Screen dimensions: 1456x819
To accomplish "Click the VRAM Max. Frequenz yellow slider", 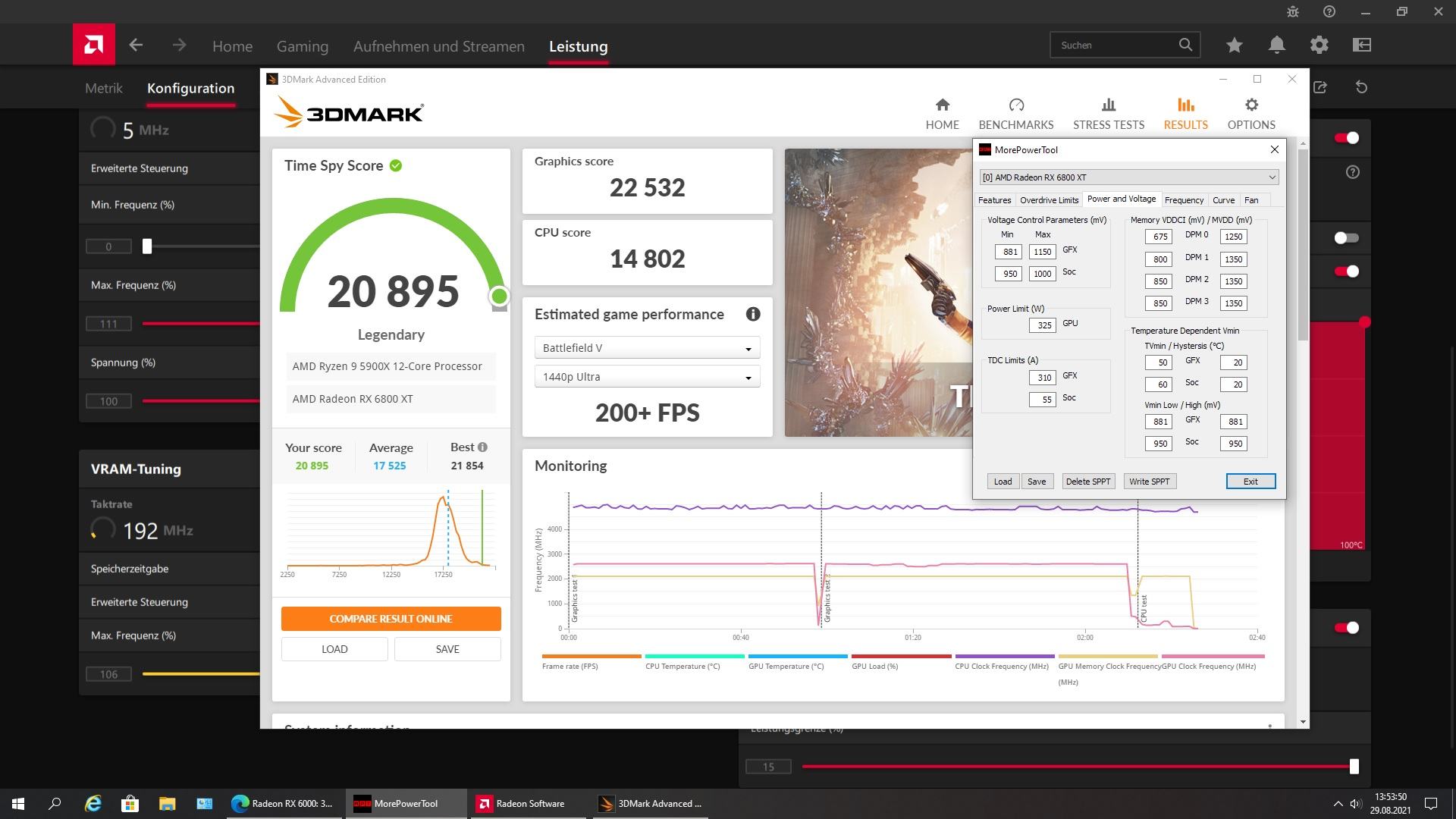I will tap(201, 674).
